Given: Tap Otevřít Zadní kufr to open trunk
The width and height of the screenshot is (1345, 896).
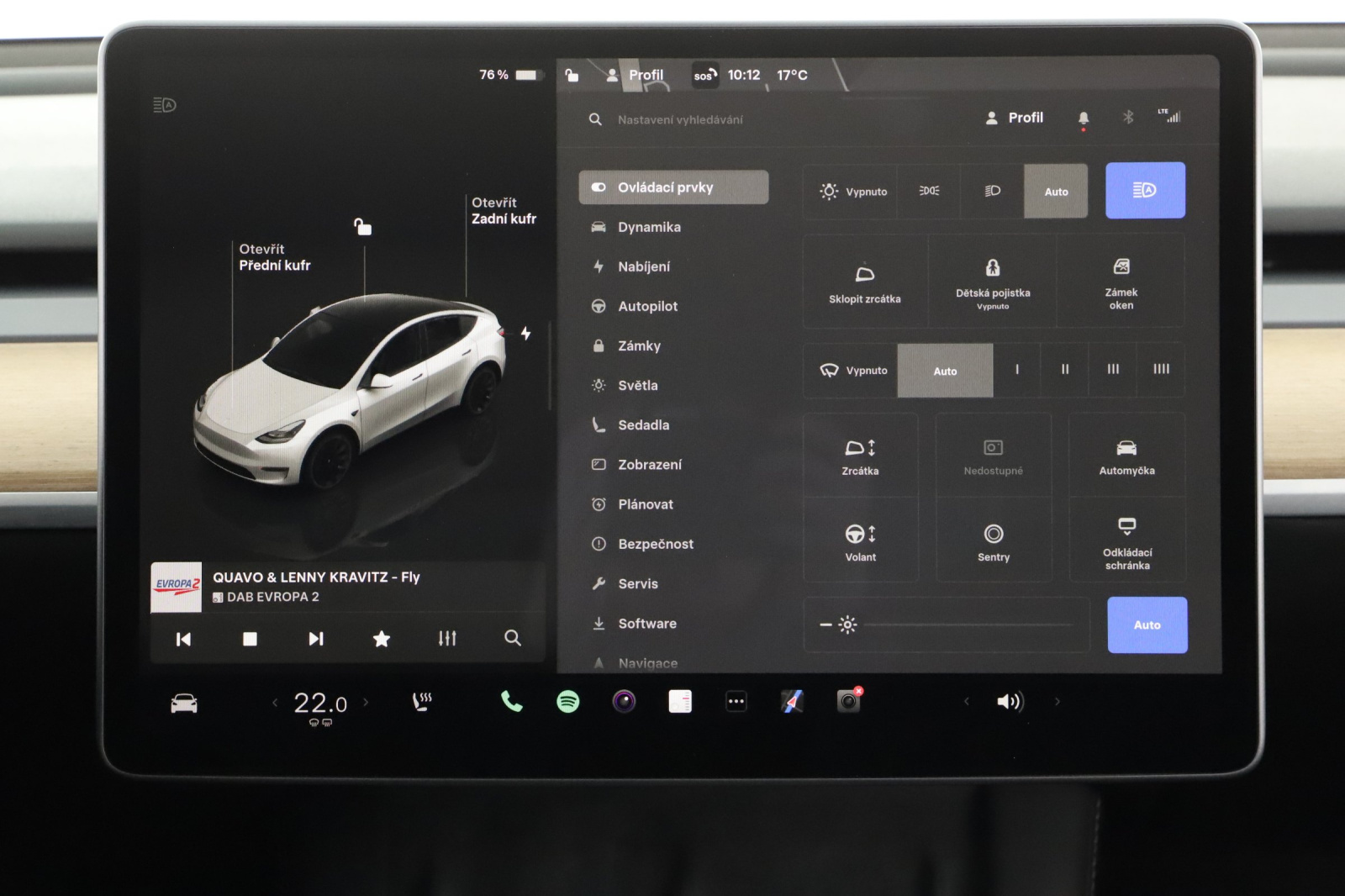Looking at the screenshot, I should 503,211.
